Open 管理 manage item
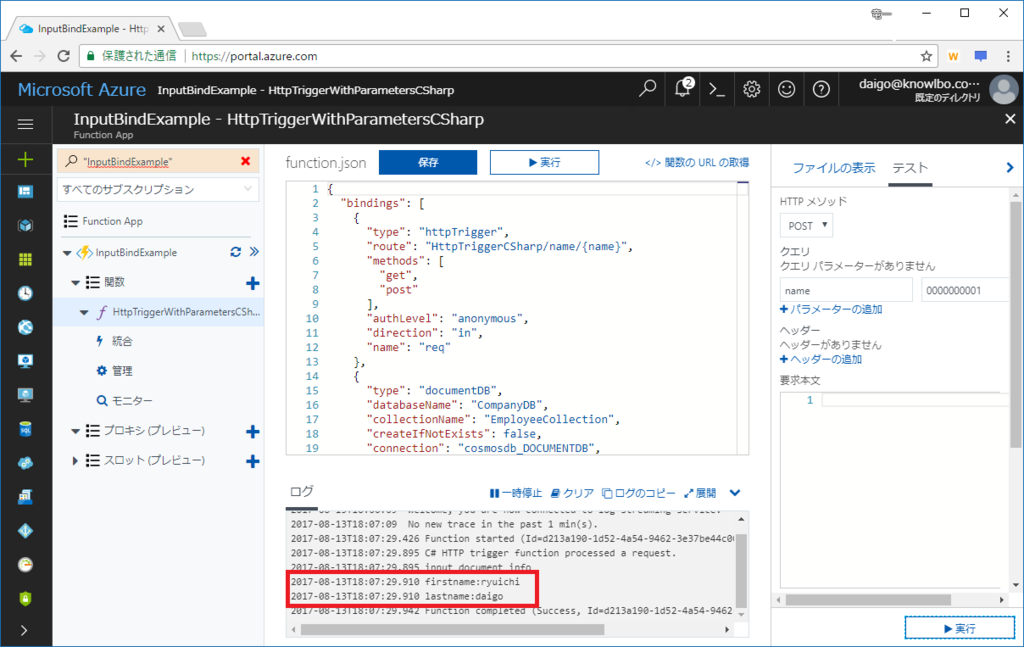The height and width of the screenshot is (647, 1024). coord(122,371)
